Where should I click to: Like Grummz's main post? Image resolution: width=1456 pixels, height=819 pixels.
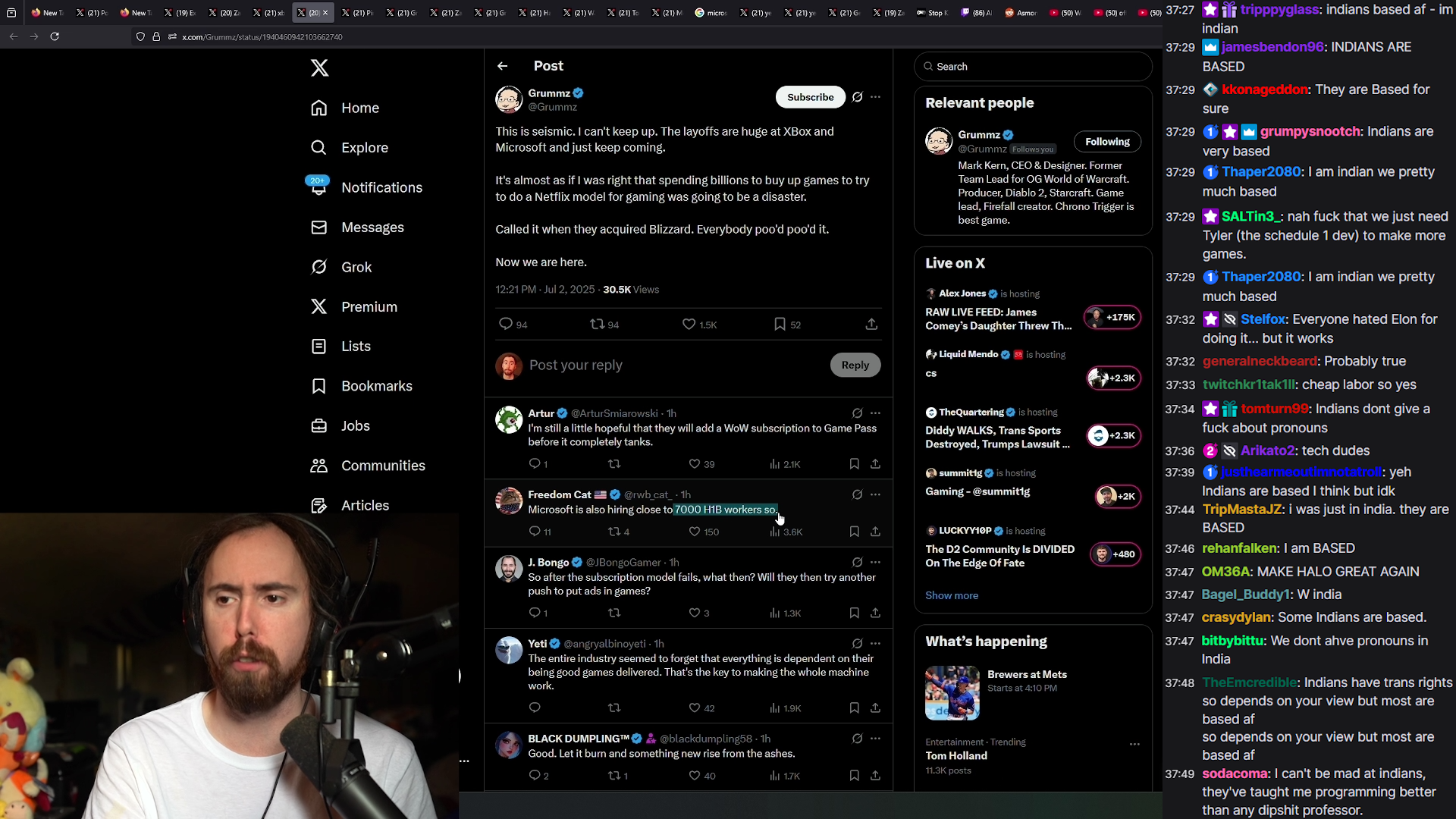tap(689, 325)
